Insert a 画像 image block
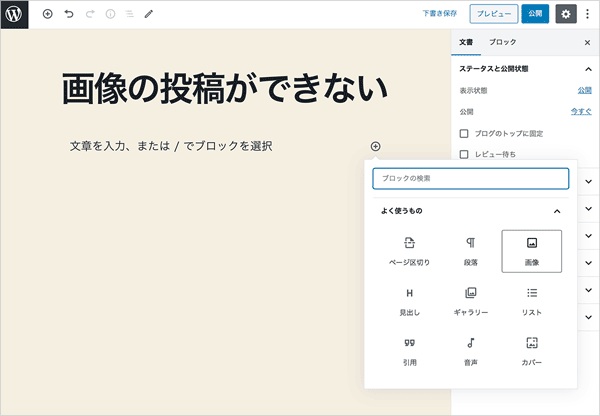The height and width of the screenshot is (416, 600). [532, 251]
